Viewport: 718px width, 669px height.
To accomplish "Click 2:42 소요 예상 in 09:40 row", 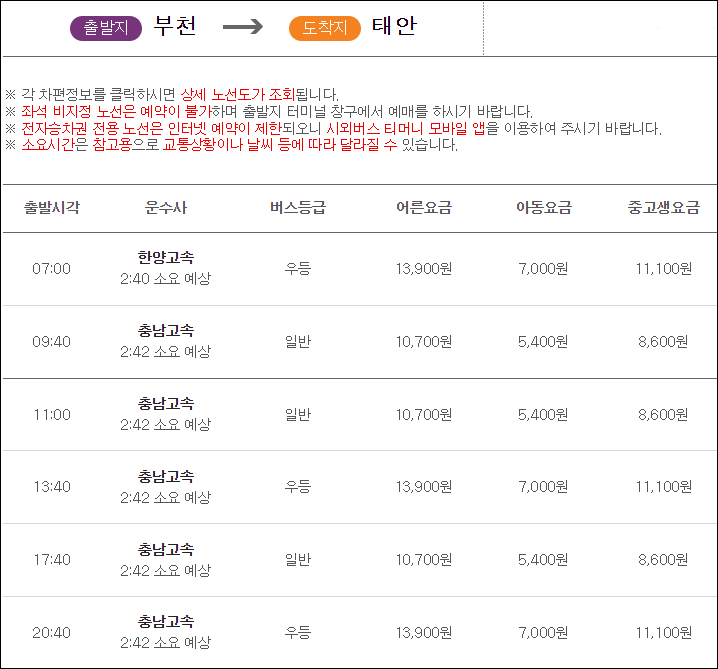I will pyautogui.click(x=166, y=352).
